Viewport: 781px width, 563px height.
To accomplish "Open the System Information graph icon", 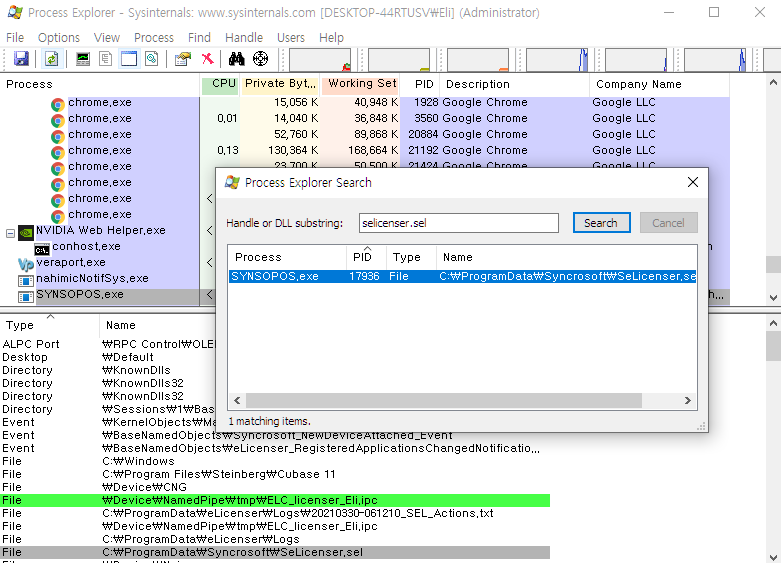I will (x=83, y=59).
